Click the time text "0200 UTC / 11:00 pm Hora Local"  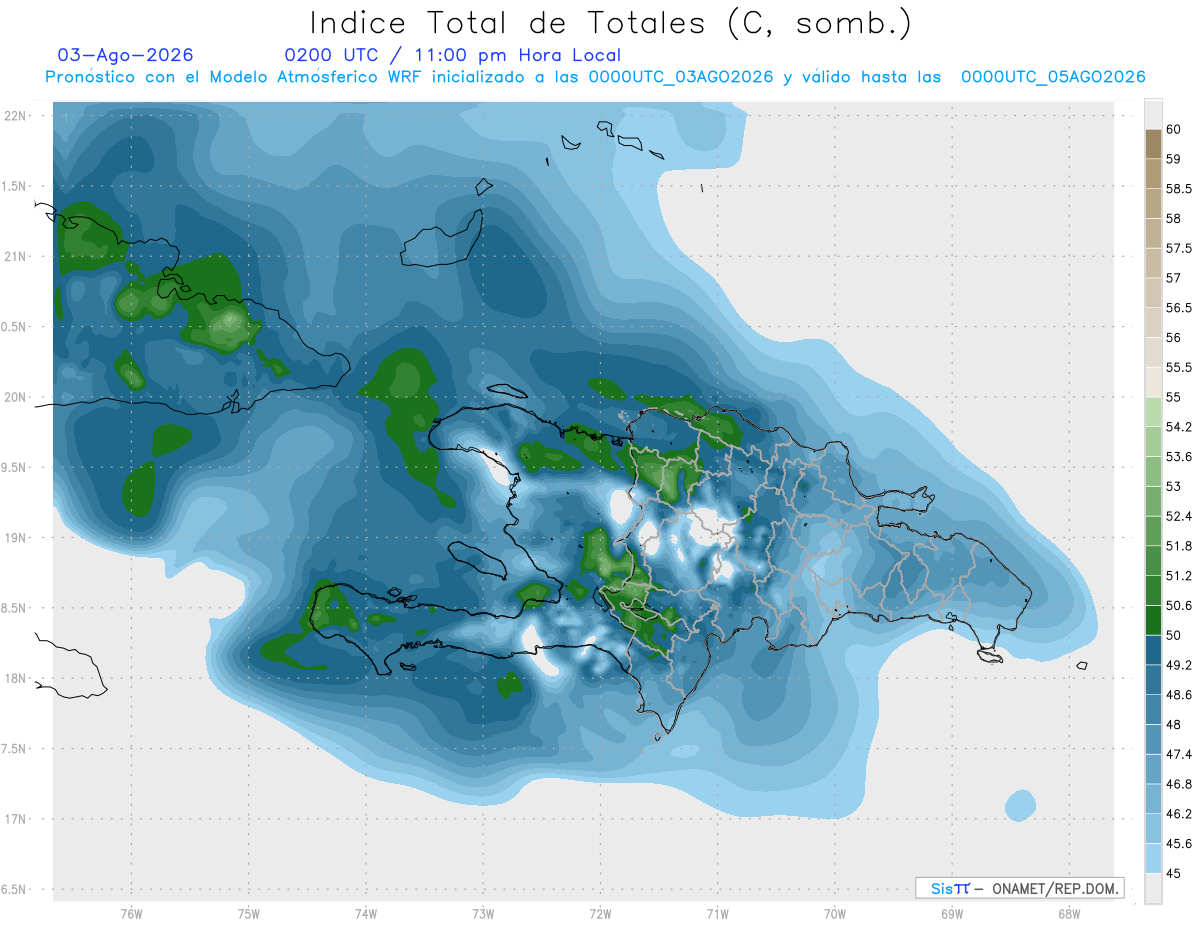(452, 55)
